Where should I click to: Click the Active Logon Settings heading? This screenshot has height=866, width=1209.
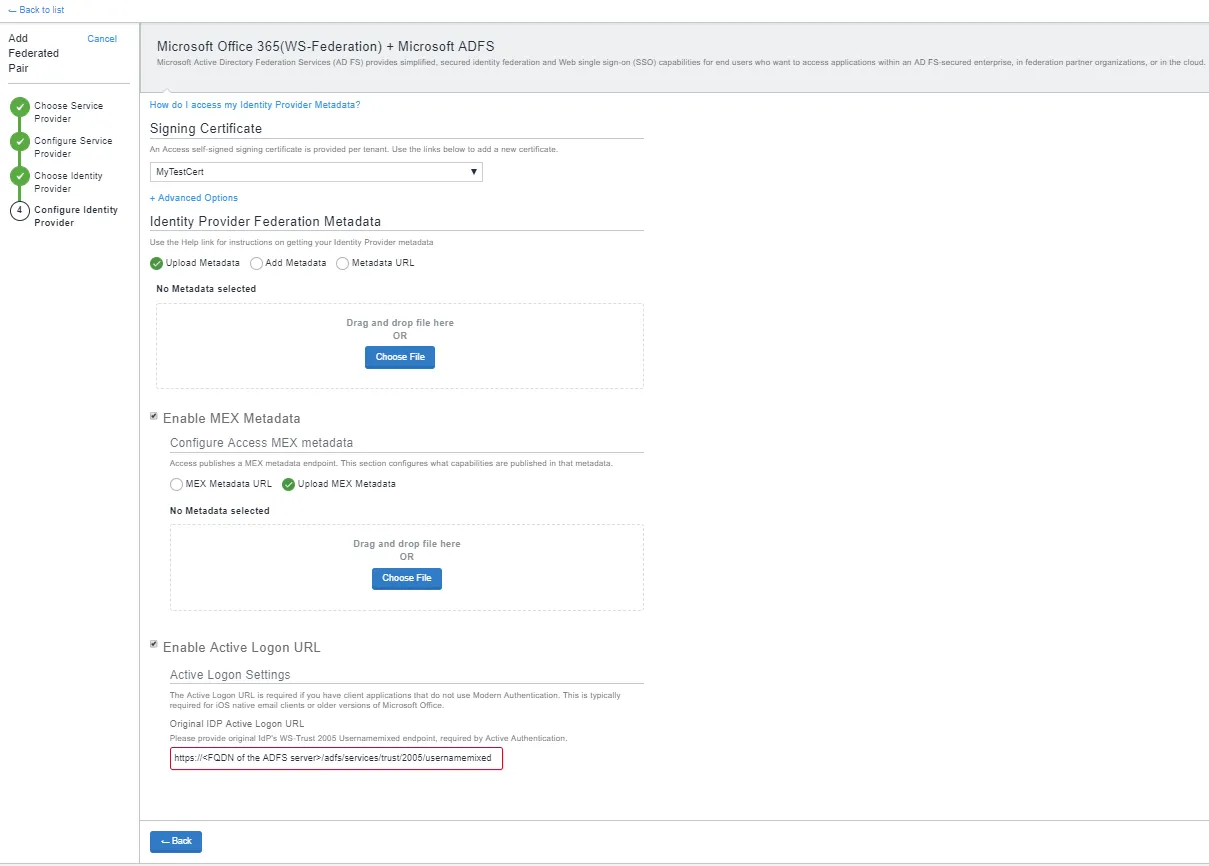[x=230, y=675]
